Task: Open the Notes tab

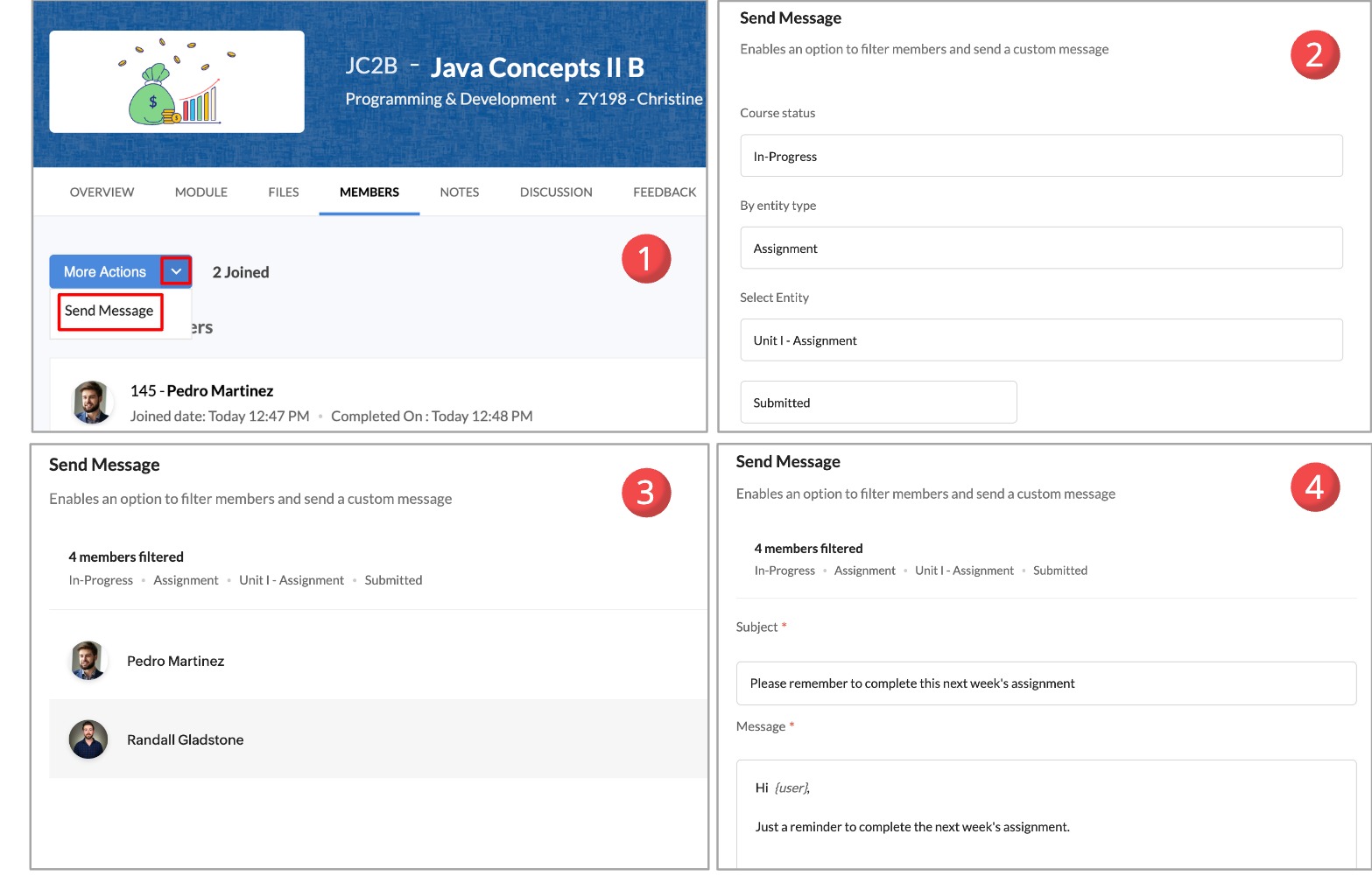Action: click(x=459, y=192)
